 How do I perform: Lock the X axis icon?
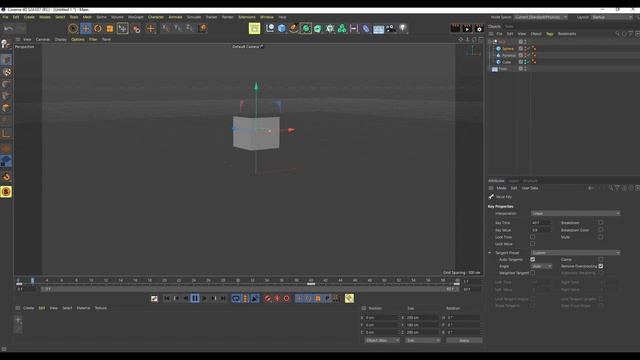tap(165, 28)
